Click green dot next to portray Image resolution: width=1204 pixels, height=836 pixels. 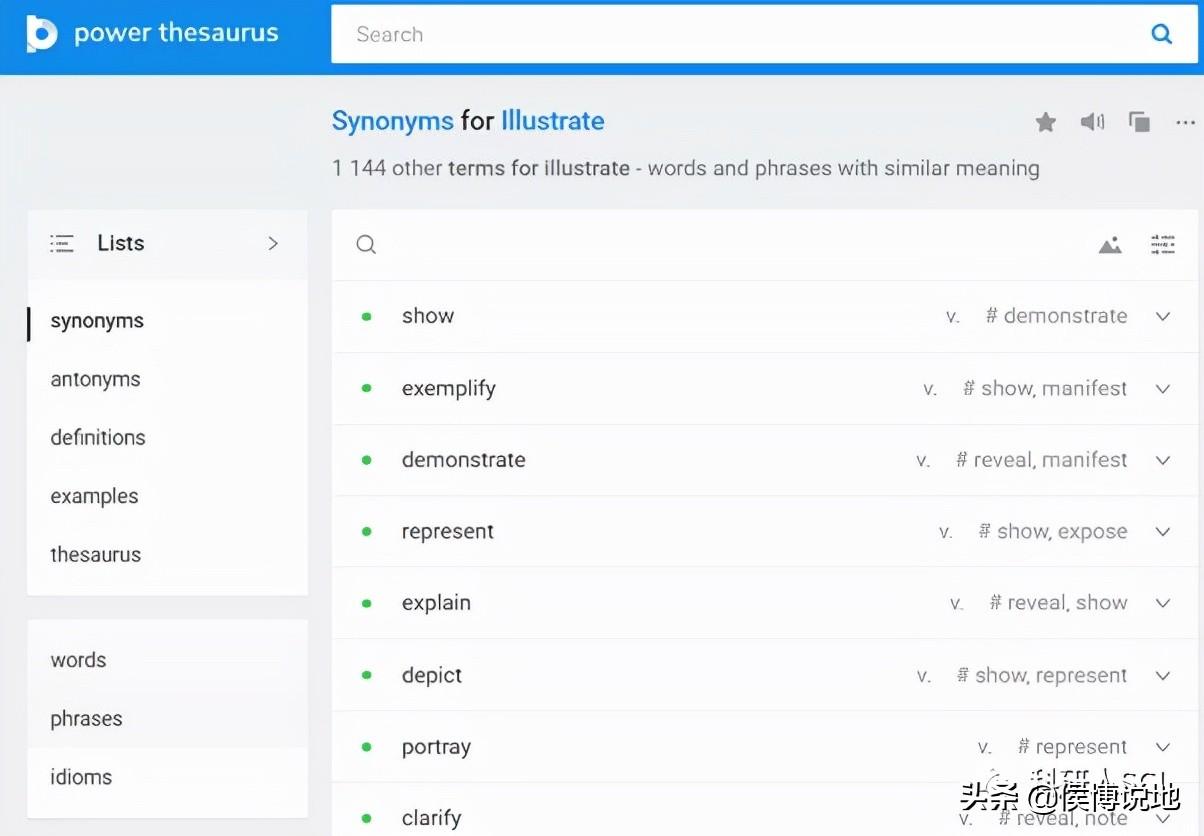(x=366, y=747)
